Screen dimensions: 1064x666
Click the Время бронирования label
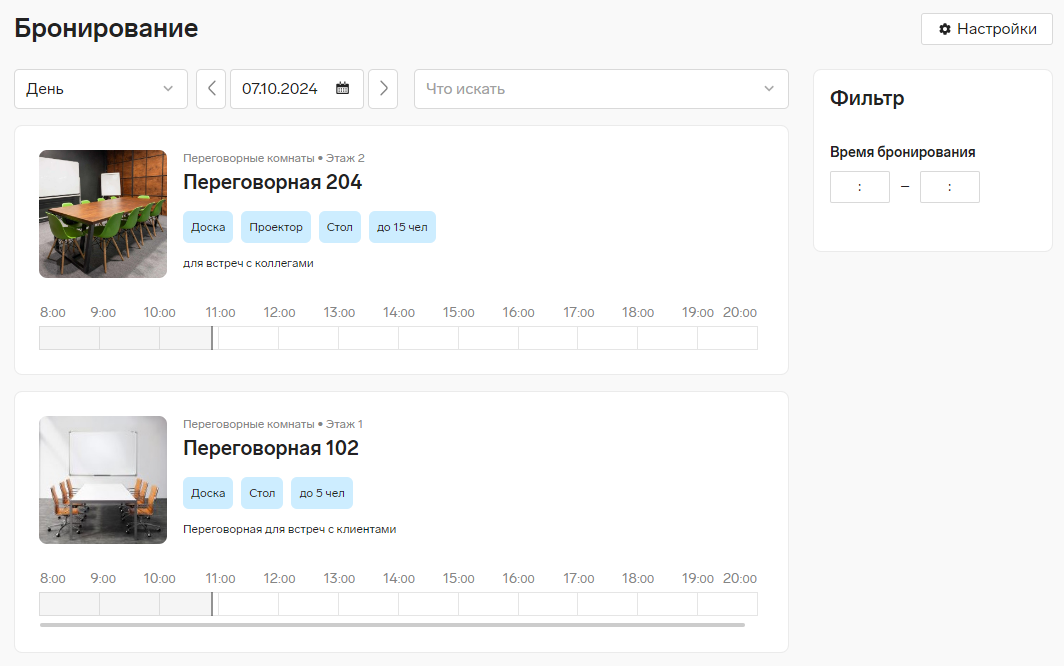pos(902,152)
